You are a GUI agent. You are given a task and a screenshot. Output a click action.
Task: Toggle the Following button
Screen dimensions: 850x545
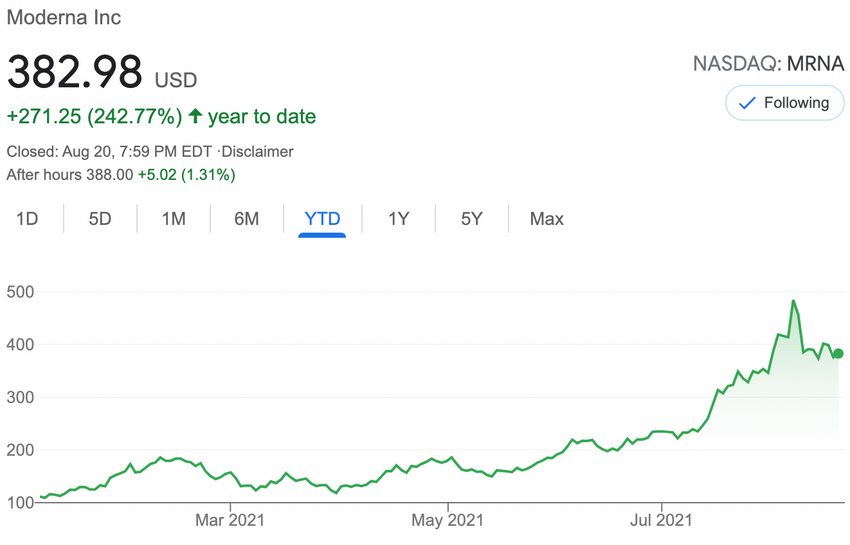click(x=783, y=103)
